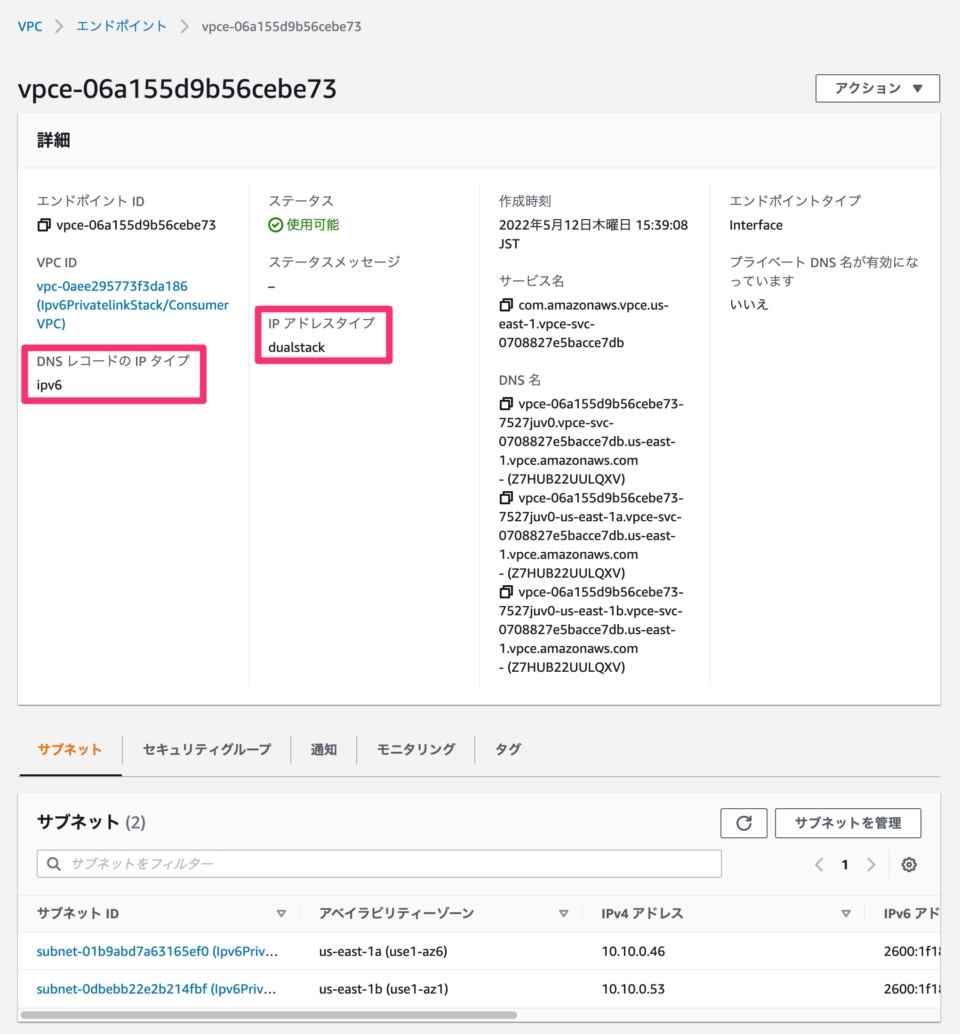Click inside the subnet filter field
This screenshot has width=960, height=1034.
click(x=300, y=863)
